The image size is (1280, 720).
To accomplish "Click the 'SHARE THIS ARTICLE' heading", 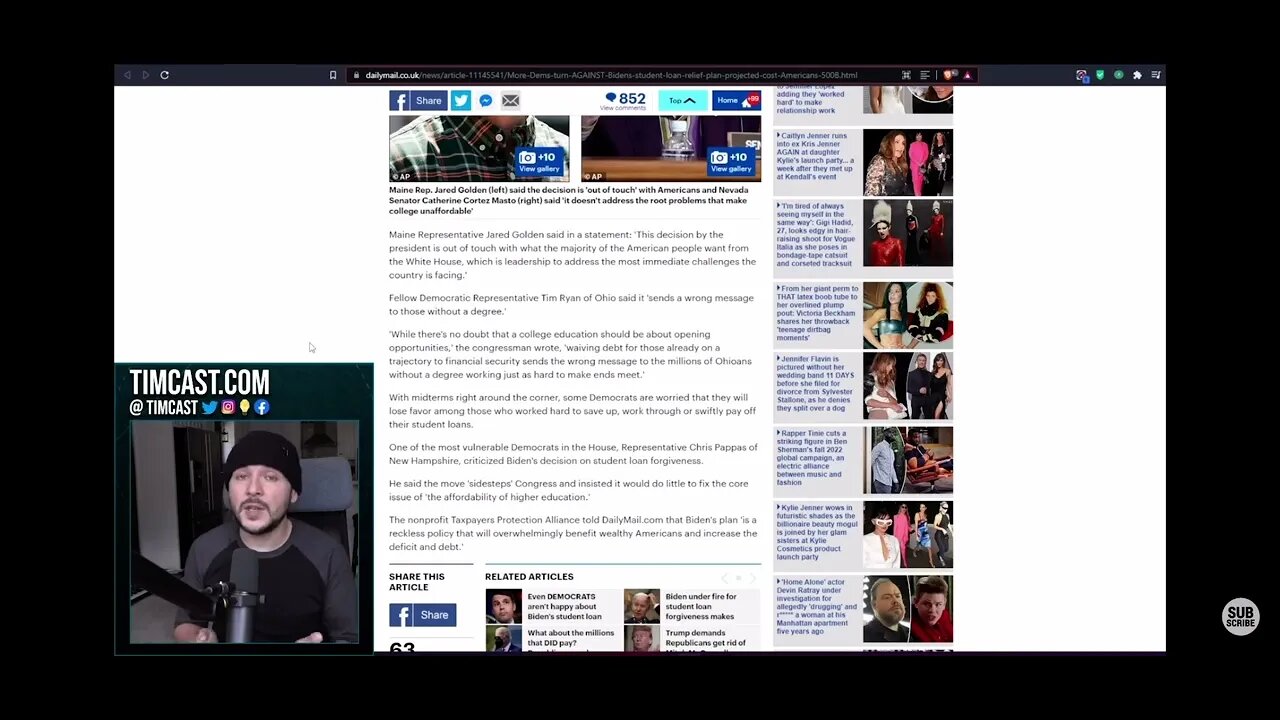I will (417, 582).
